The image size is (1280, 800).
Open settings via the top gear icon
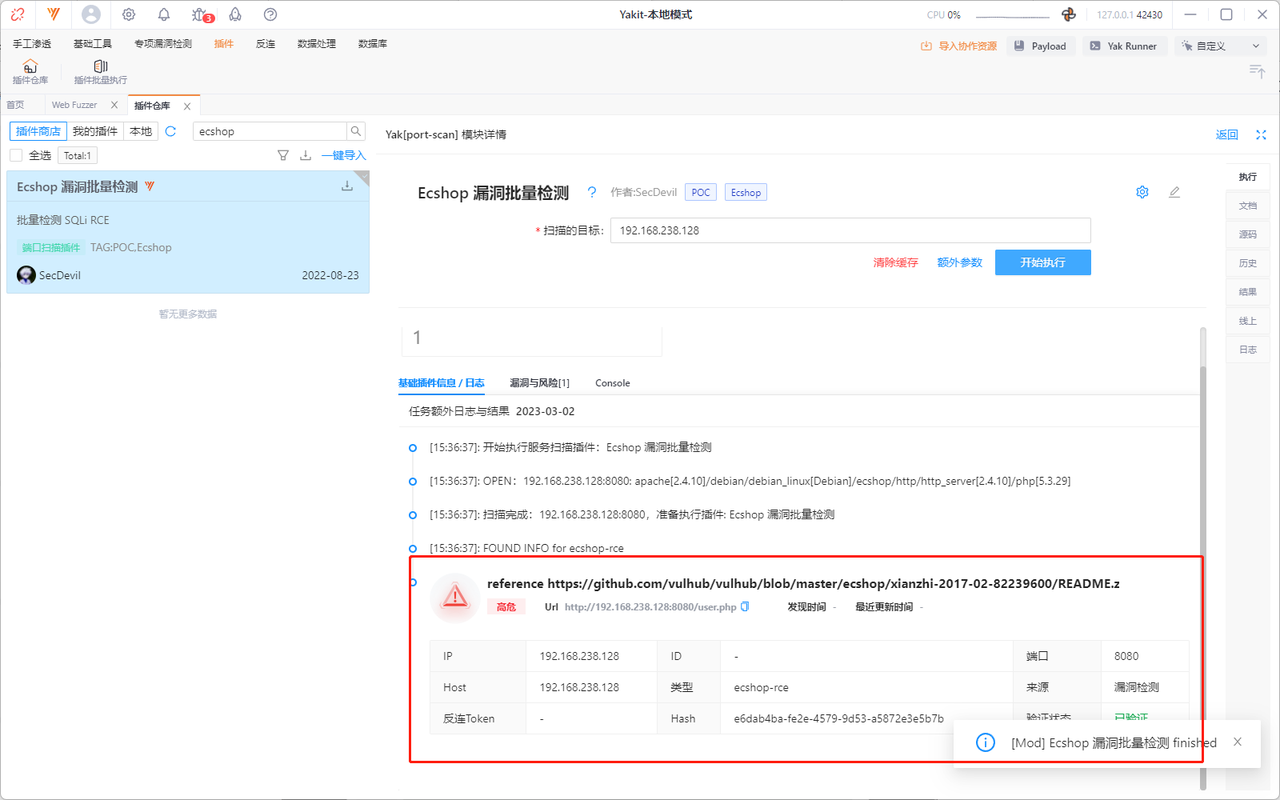tap(129, 15)
